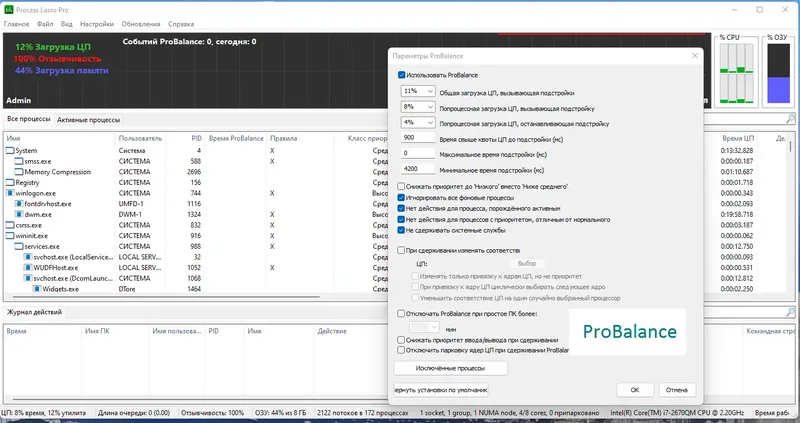This screenshot has width=800, height=423.
Task: Open the 'Обновления' menu
Action: pyautogui.click(x=141, y=24)
